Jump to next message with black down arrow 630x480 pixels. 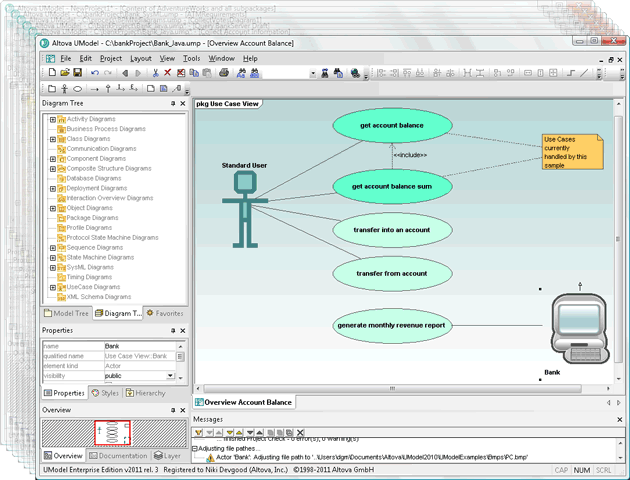(250, 433)
